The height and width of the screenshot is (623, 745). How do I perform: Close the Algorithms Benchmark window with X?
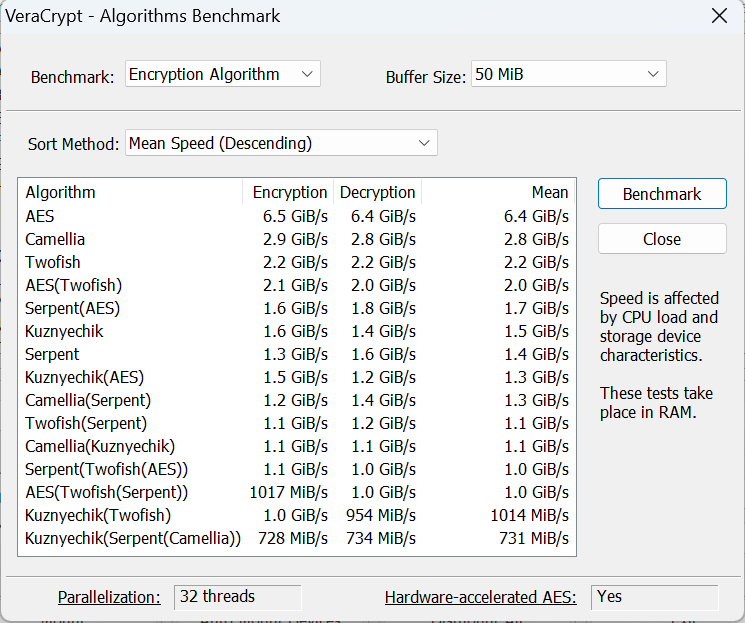point(718,16)
